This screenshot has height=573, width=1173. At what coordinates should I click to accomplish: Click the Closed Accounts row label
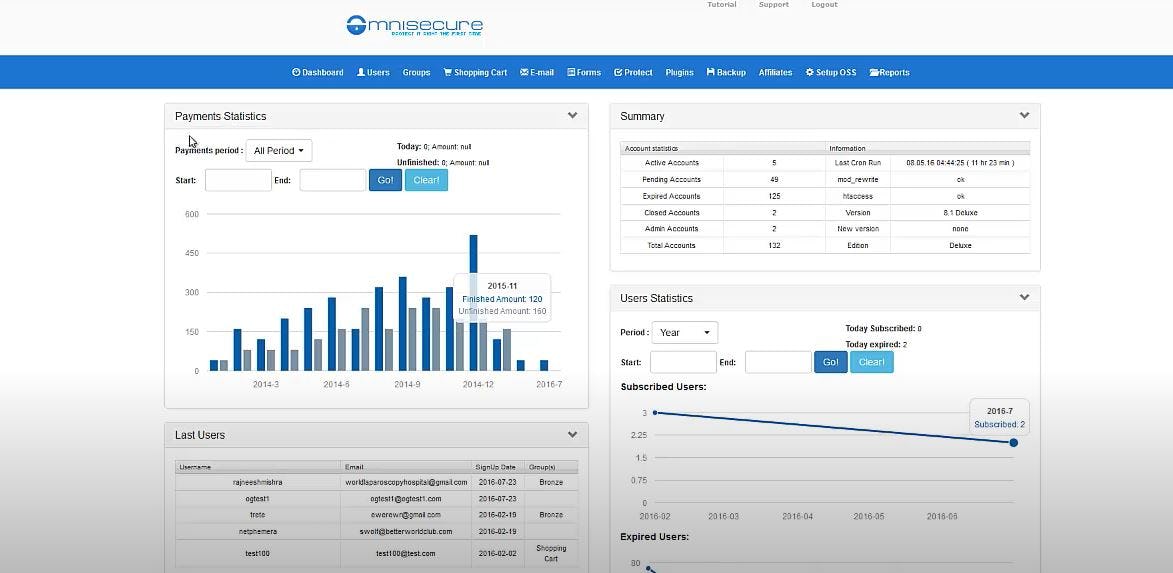click(x=671, y=212)
